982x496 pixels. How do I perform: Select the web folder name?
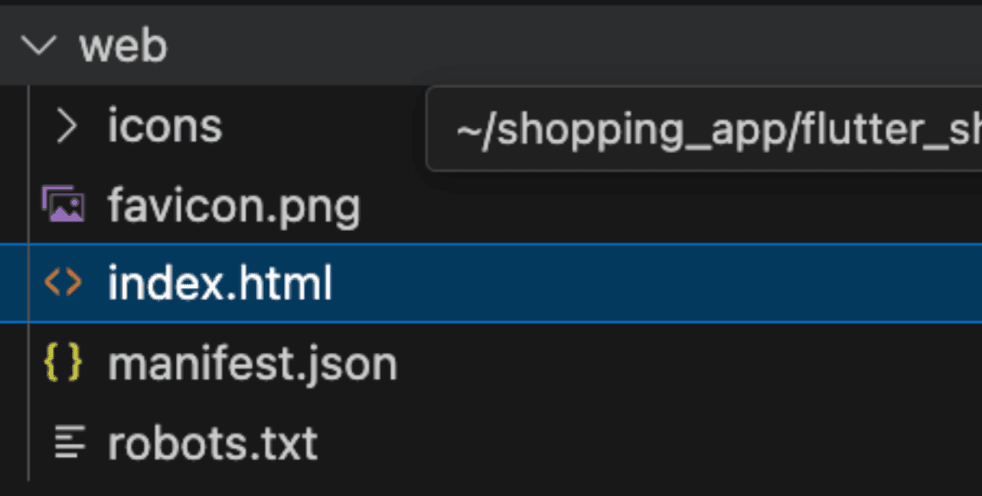(123, 46)
